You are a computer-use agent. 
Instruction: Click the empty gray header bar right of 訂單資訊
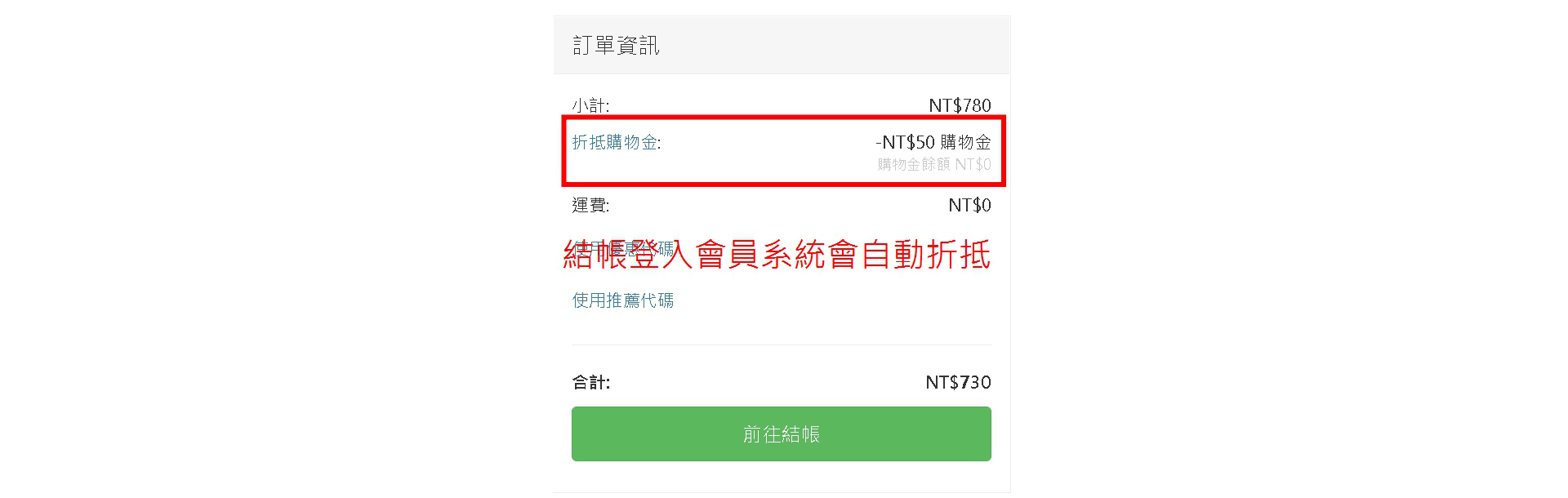click(833, 46)
